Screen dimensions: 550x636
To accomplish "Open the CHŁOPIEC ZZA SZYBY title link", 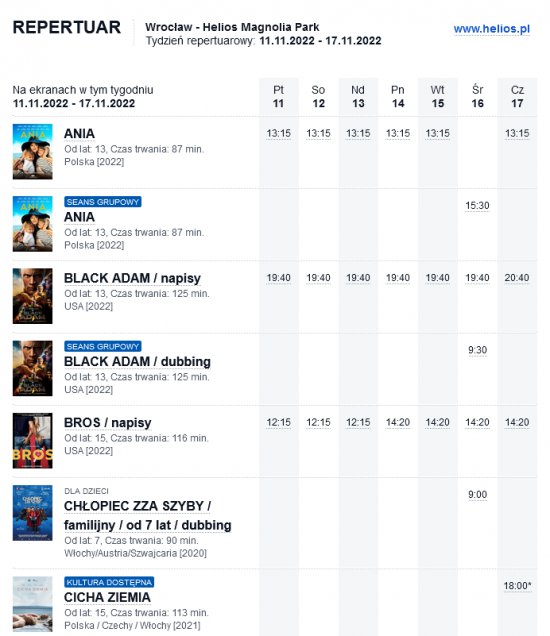I will point(148,516).
